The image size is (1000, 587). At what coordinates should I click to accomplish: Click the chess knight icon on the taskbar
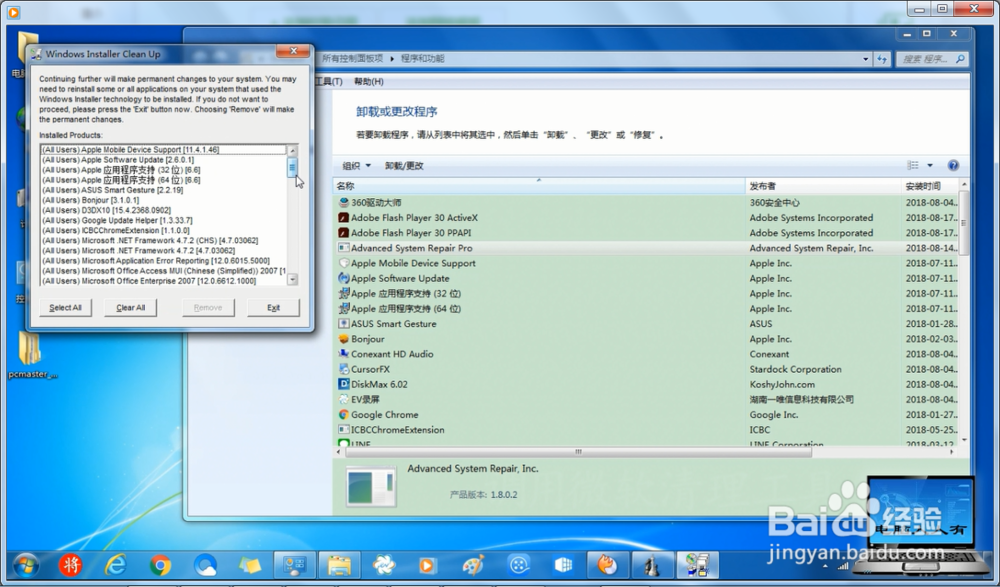coord(652,565)
